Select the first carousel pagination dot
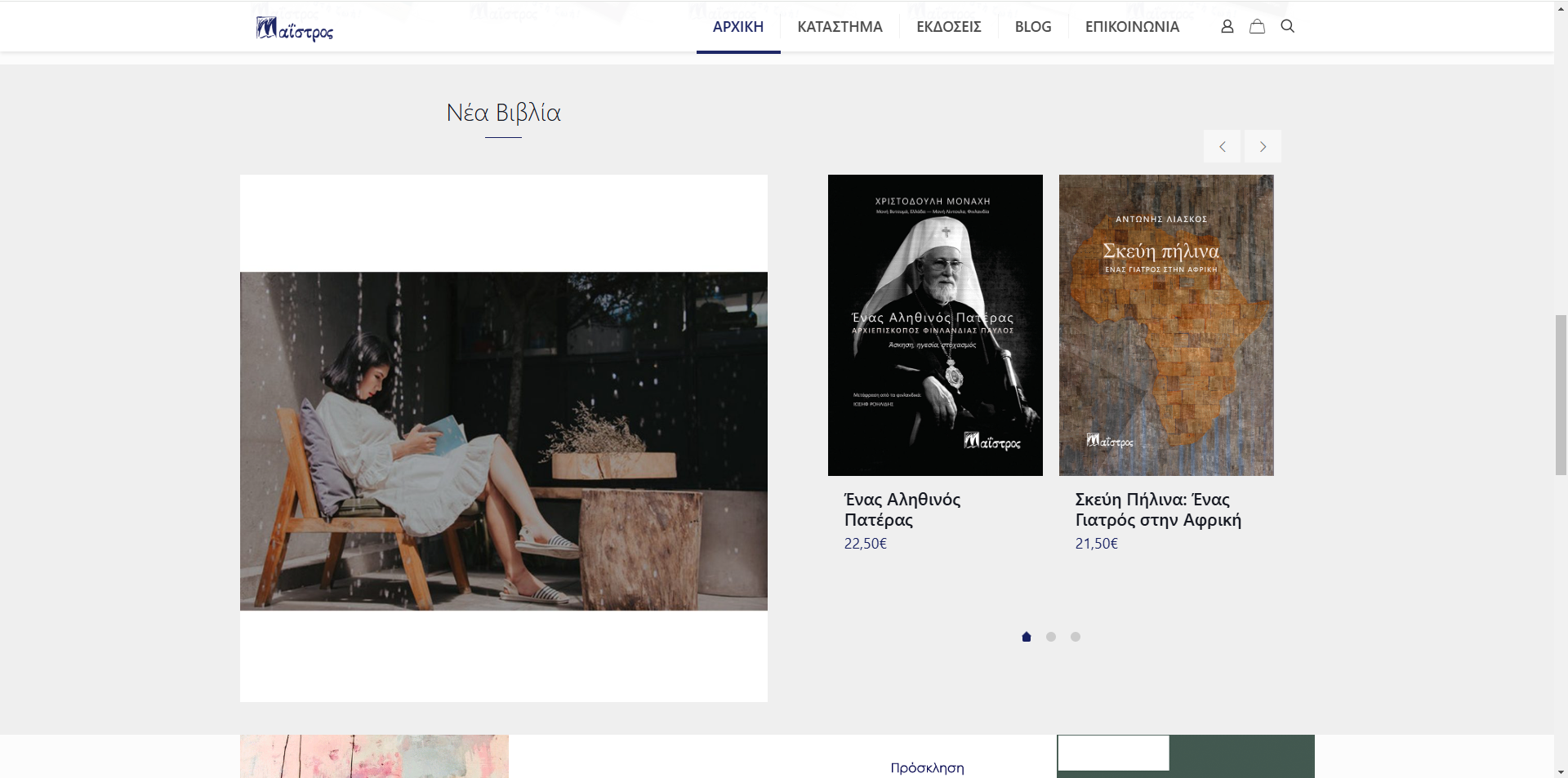The width and height of the screenshot is (1568, 778). [x=1027, y=637]
